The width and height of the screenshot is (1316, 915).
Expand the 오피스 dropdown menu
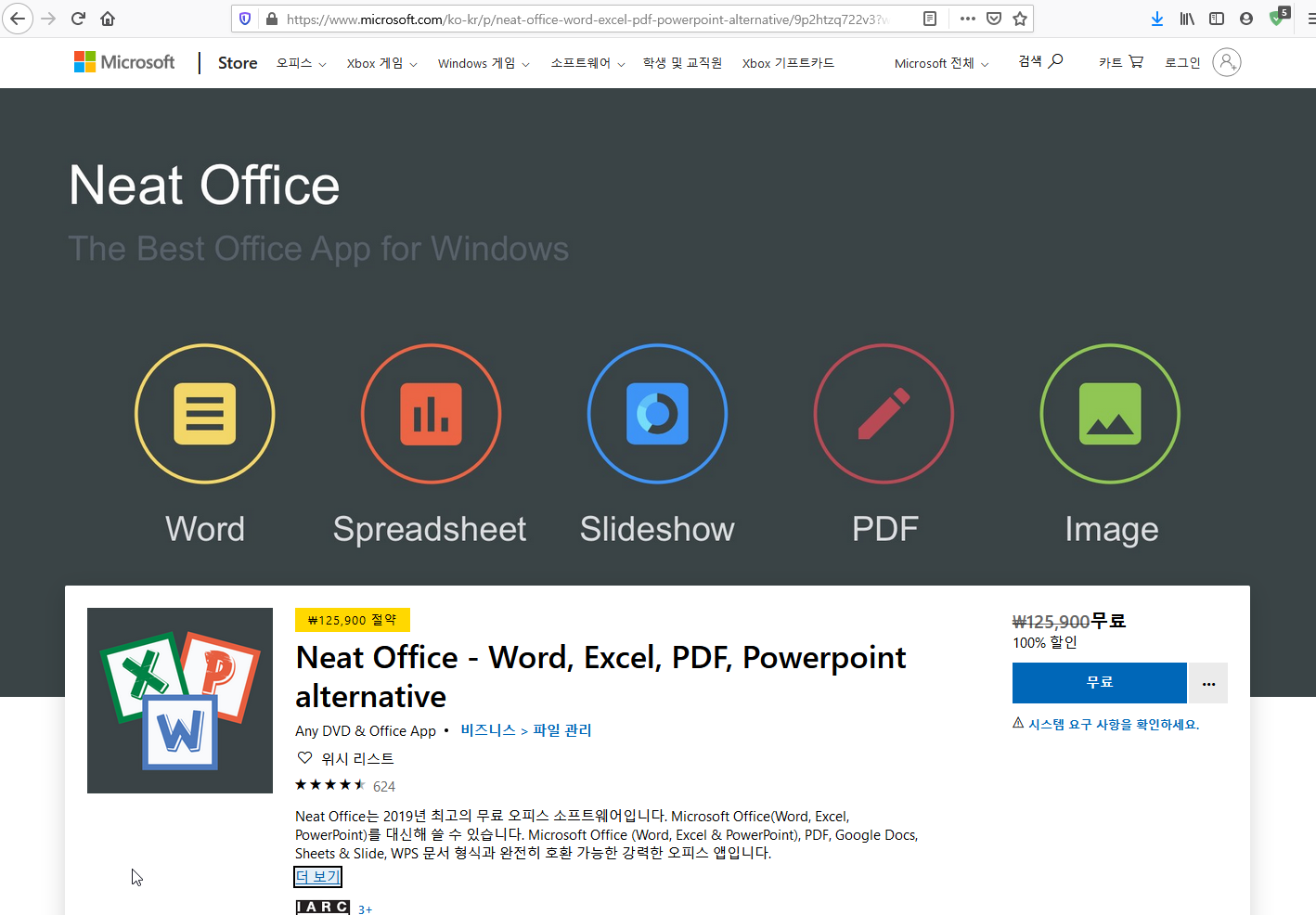pyautogui.click(x=302, y=63)
